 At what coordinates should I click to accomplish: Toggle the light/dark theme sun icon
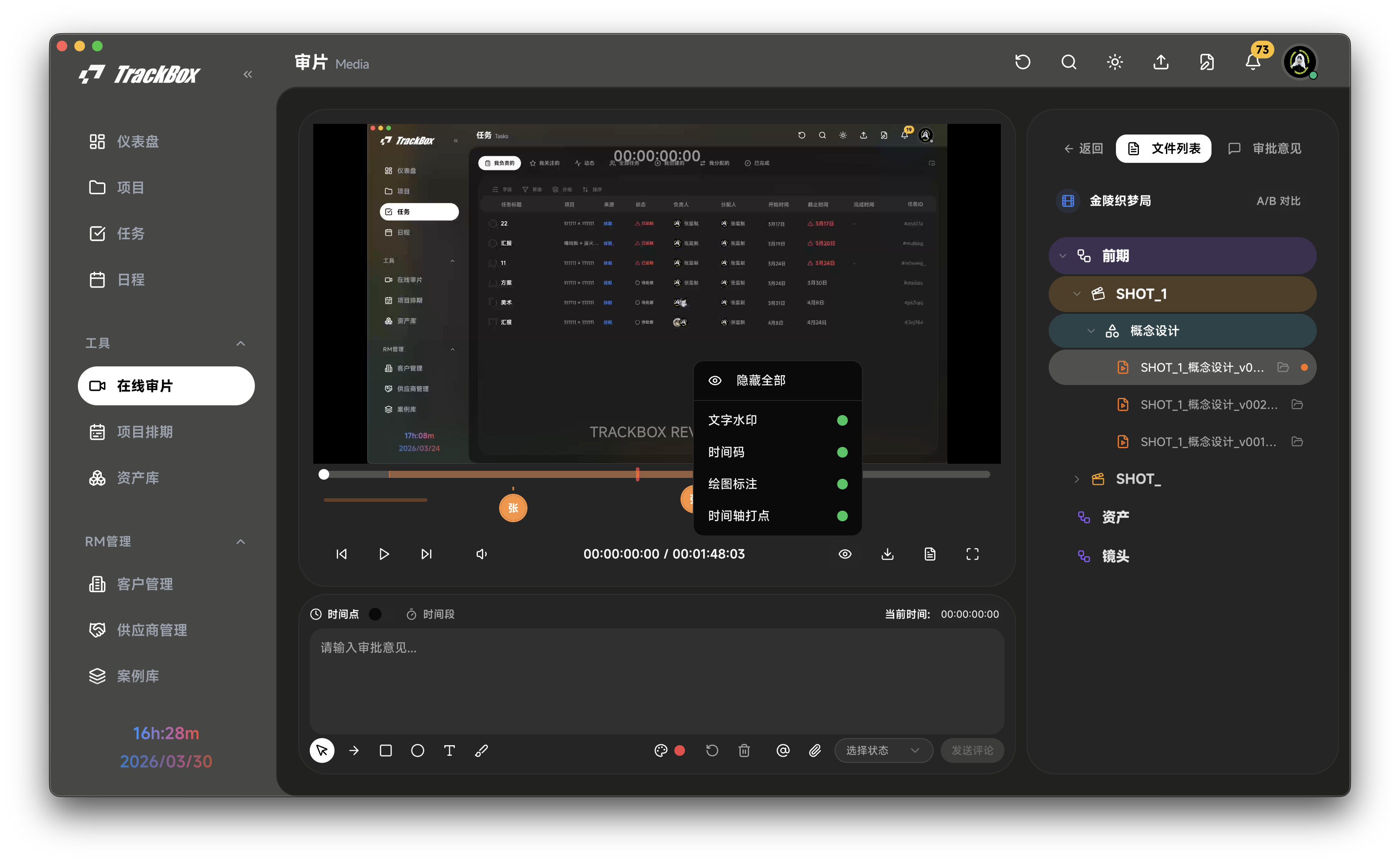pyautogui.click(x=1115, y=62)
